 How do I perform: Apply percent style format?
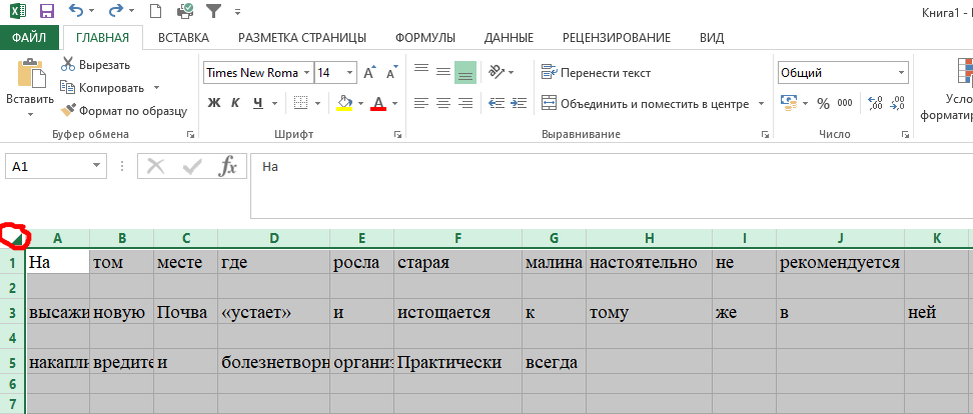823,104
